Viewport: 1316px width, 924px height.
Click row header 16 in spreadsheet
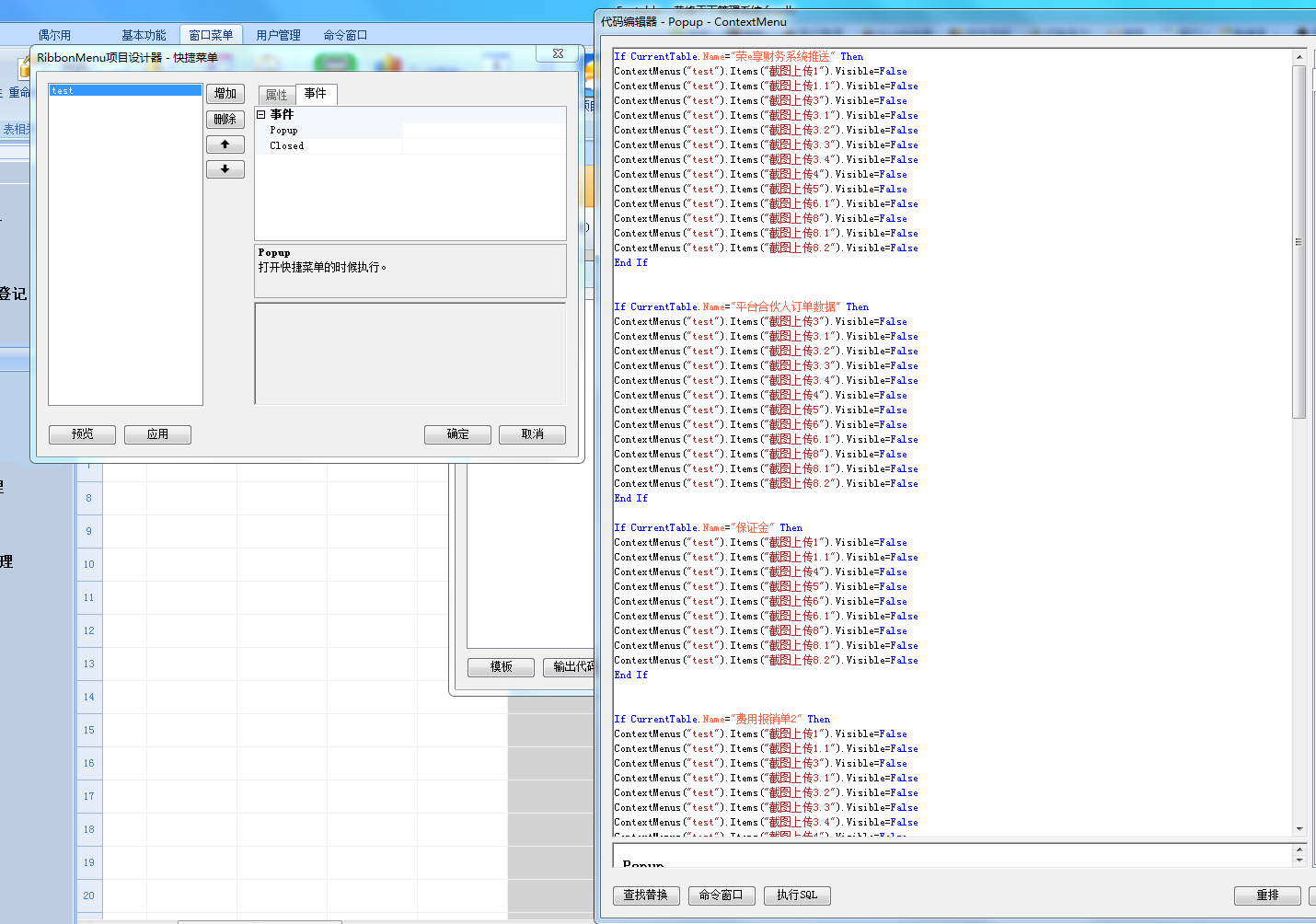(x=89, y=763)
